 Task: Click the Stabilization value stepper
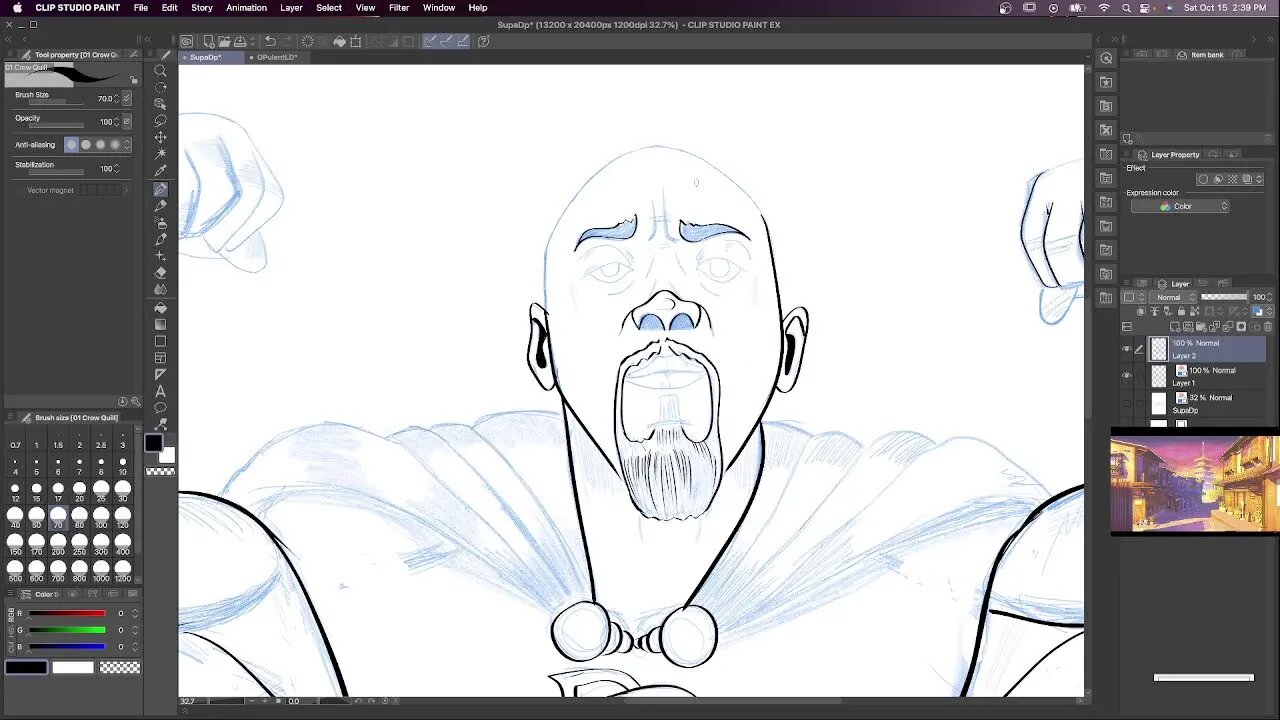(x=117, y=168)
